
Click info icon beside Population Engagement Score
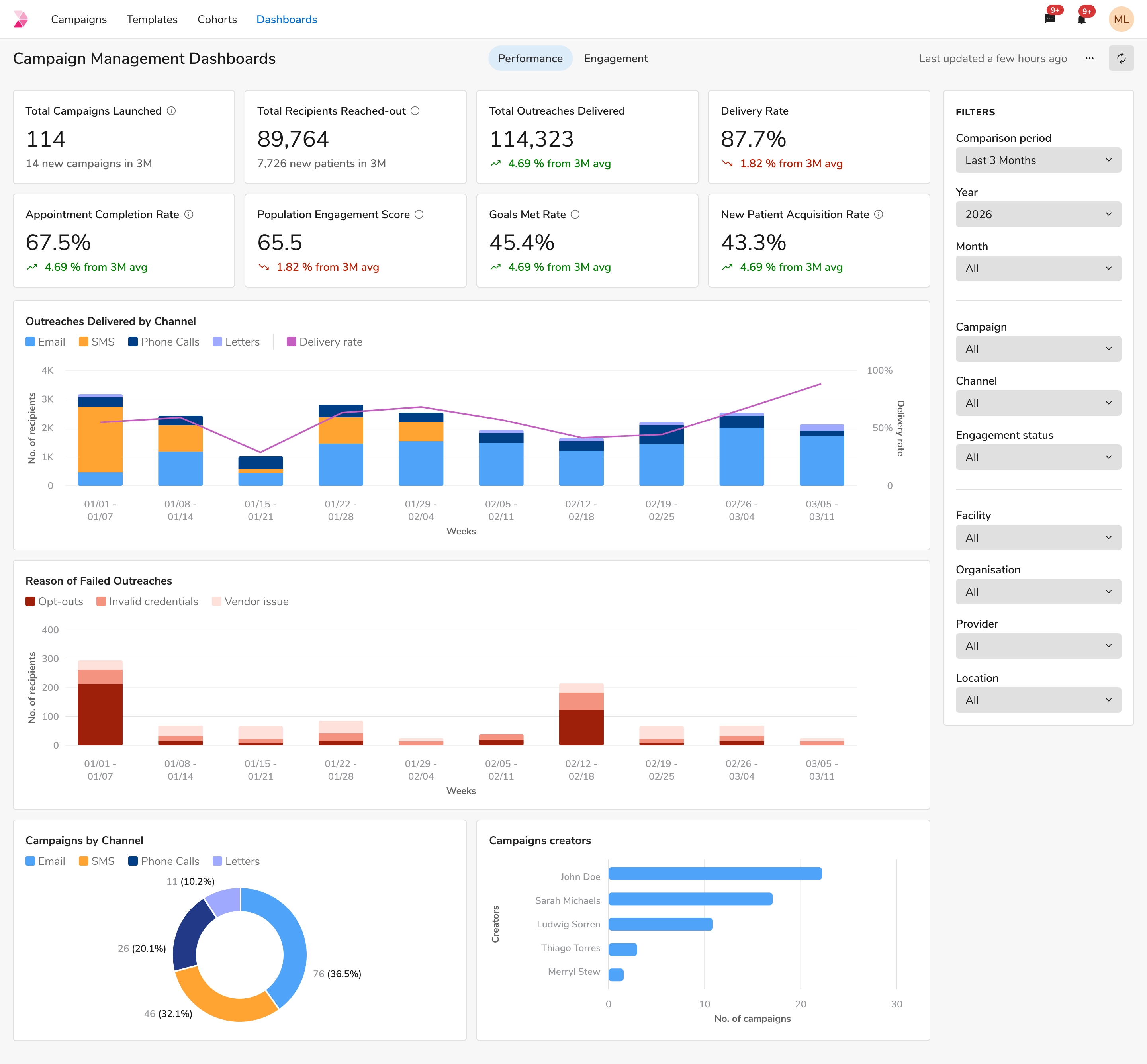coord(419,214)
